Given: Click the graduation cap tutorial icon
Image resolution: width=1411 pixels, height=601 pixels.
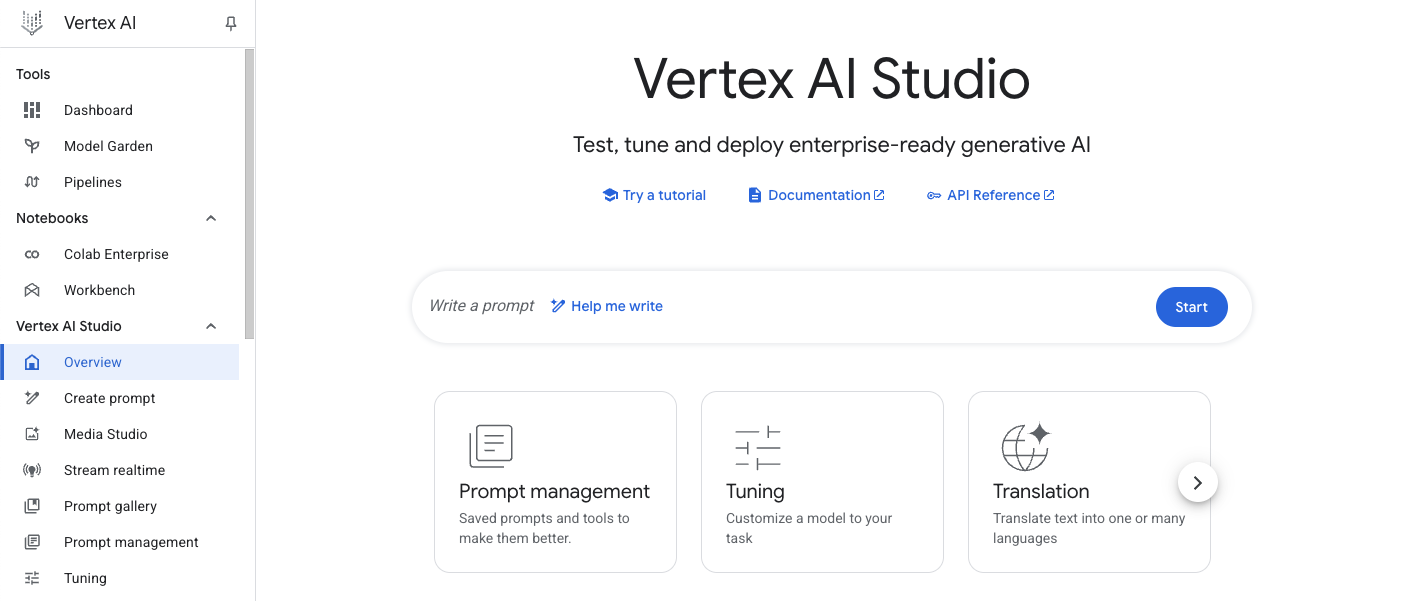Looking at the screenshot, I should coord(610,195).
